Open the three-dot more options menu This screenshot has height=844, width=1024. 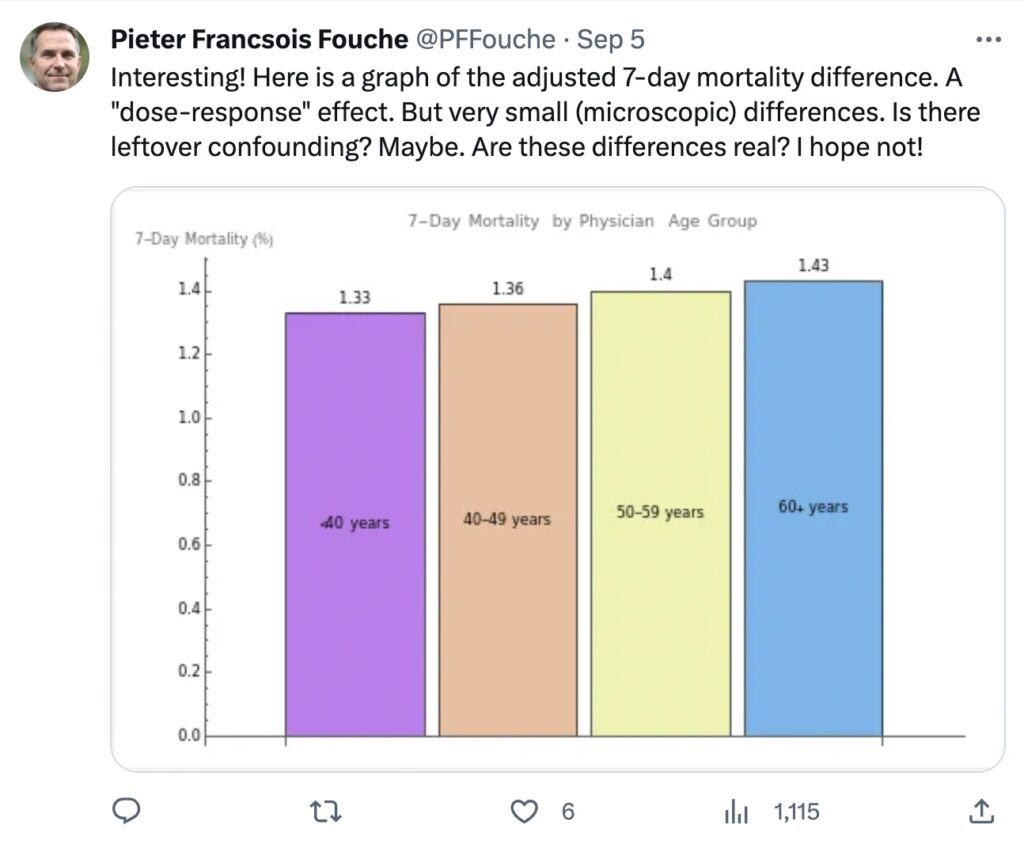coord(988,40)
